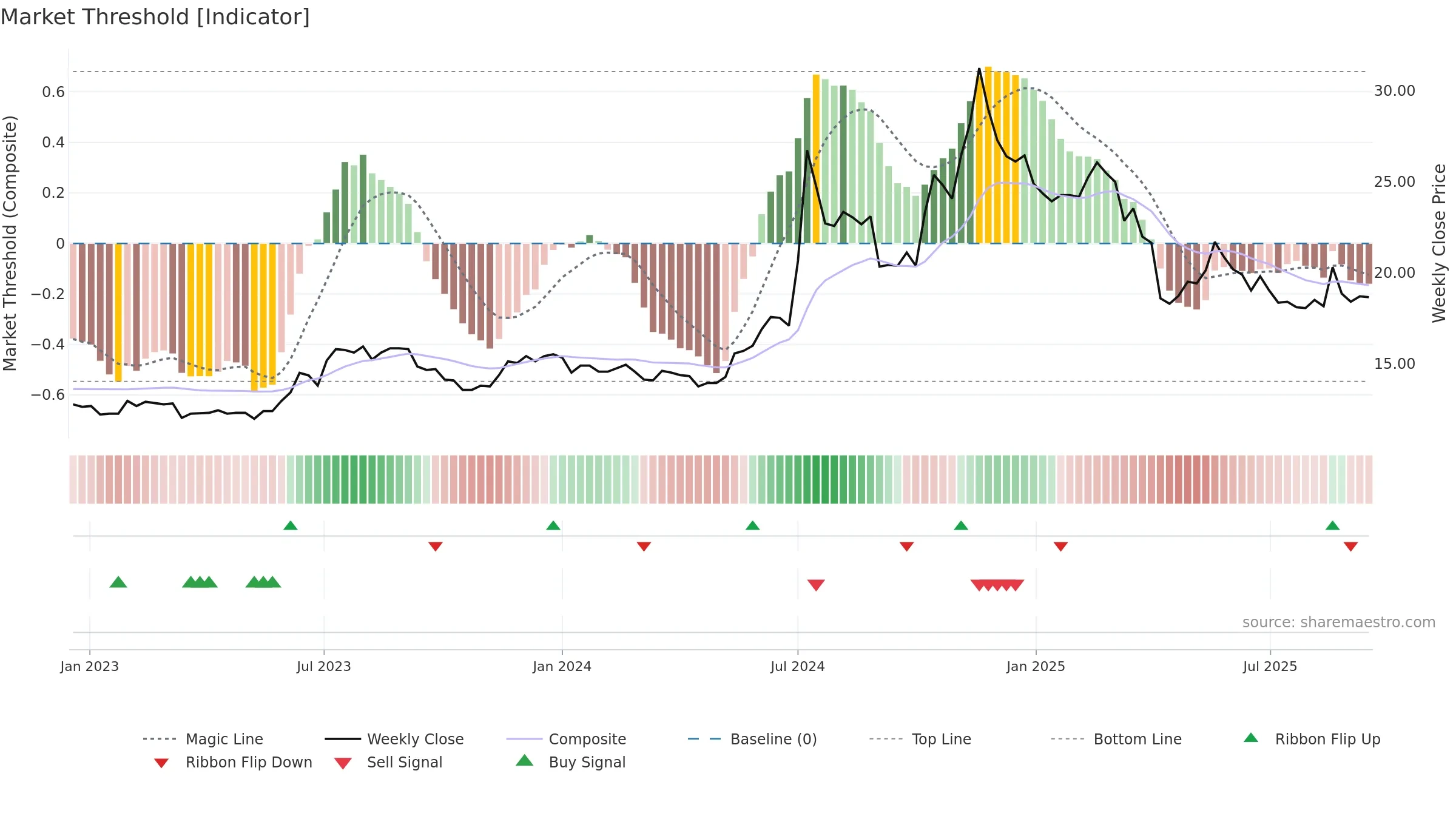
Task: Click the −0.6 composite axis value
Action: click(x=48, y=395)
